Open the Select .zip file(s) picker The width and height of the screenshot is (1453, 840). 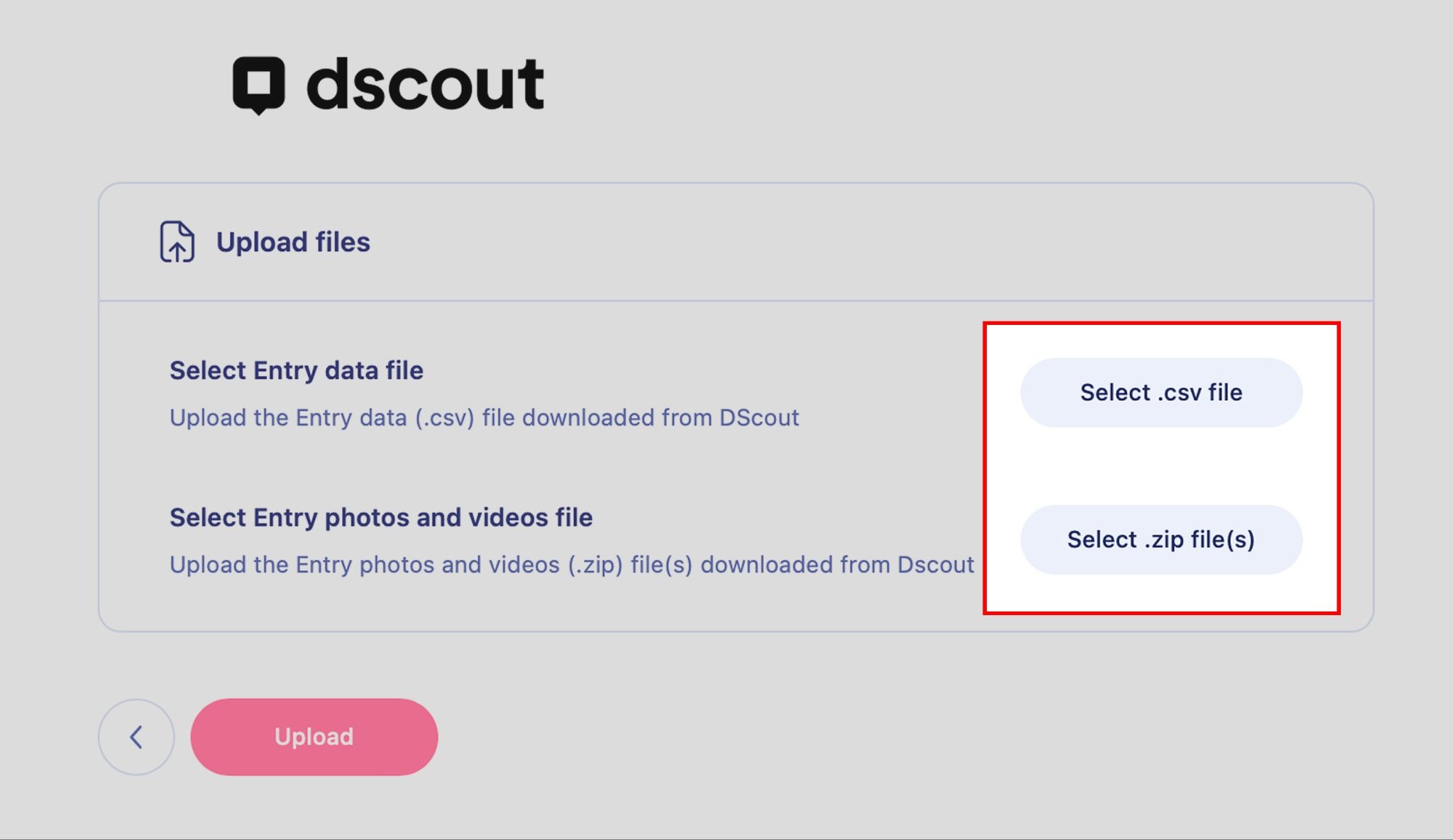pos(1161,539)
